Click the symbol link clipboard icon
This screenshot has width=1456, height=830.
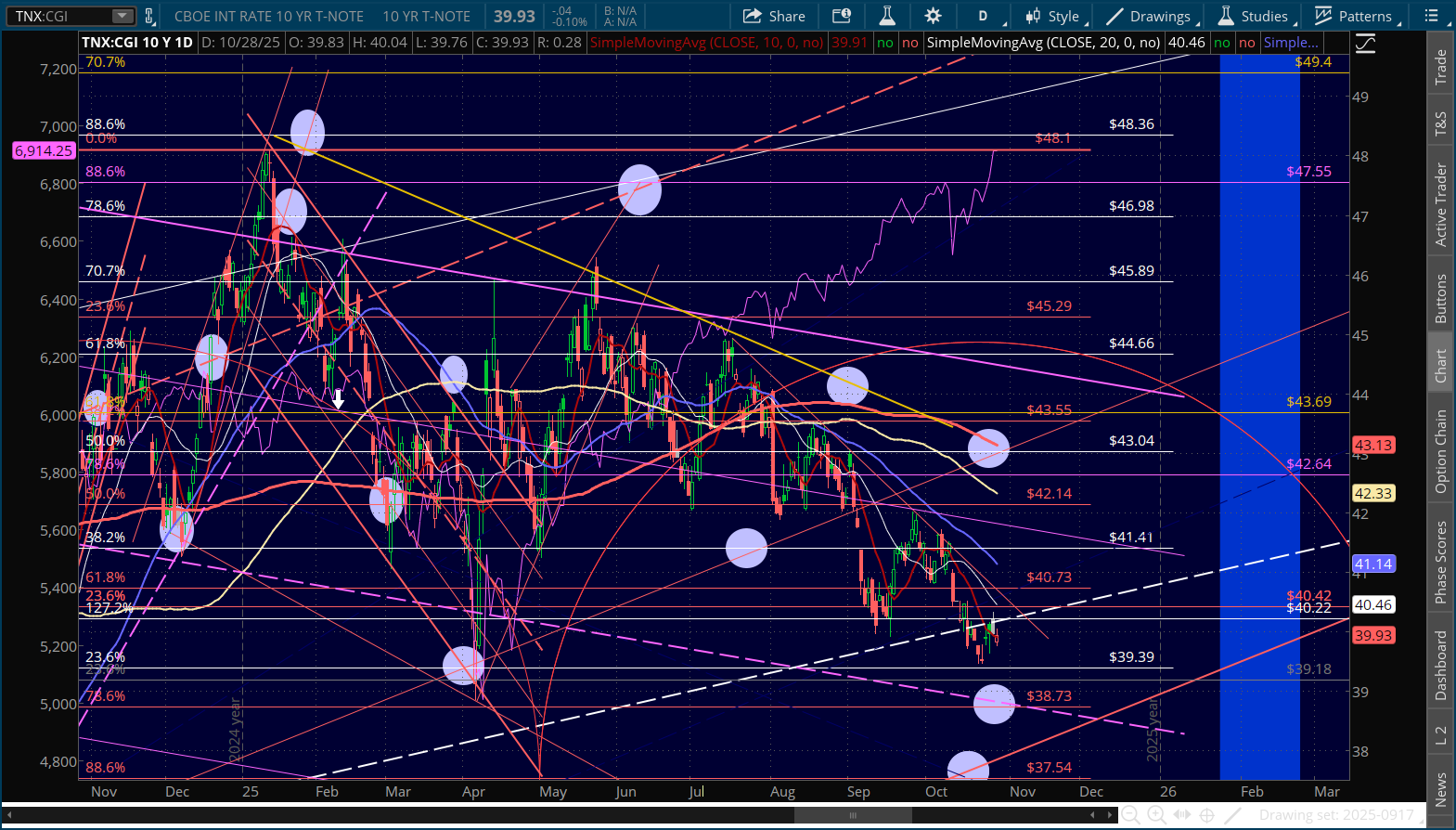pos(148,16)
